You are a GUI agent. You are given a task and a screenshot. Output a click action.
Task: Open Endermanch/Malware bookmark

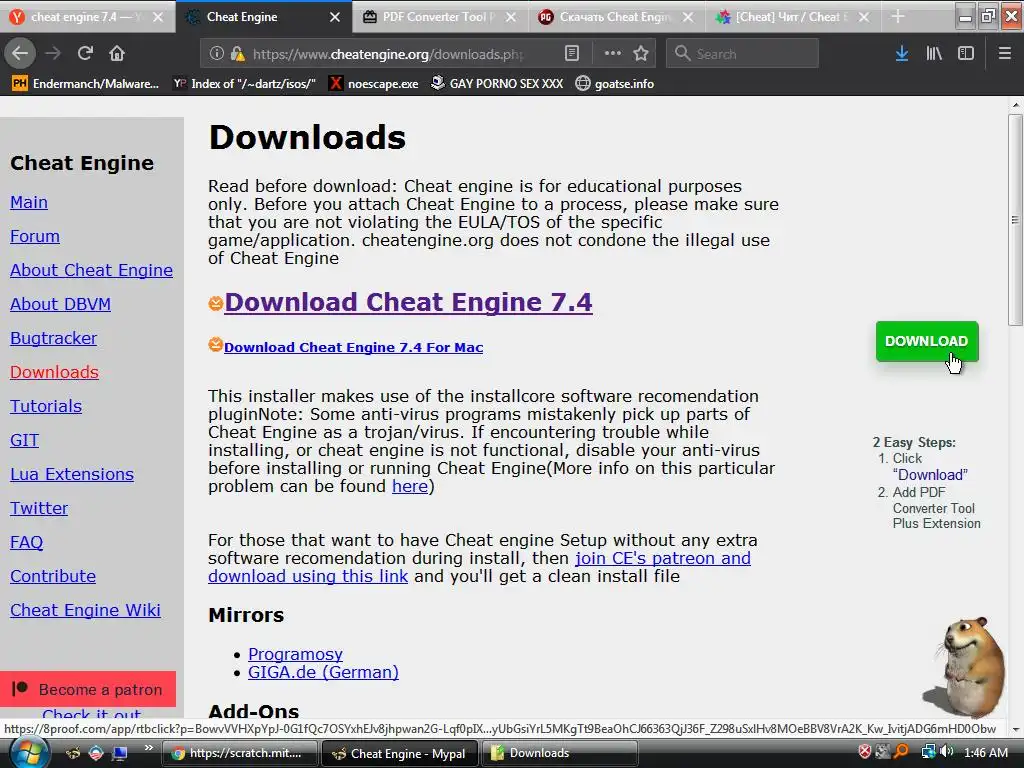tap(86, 84)
